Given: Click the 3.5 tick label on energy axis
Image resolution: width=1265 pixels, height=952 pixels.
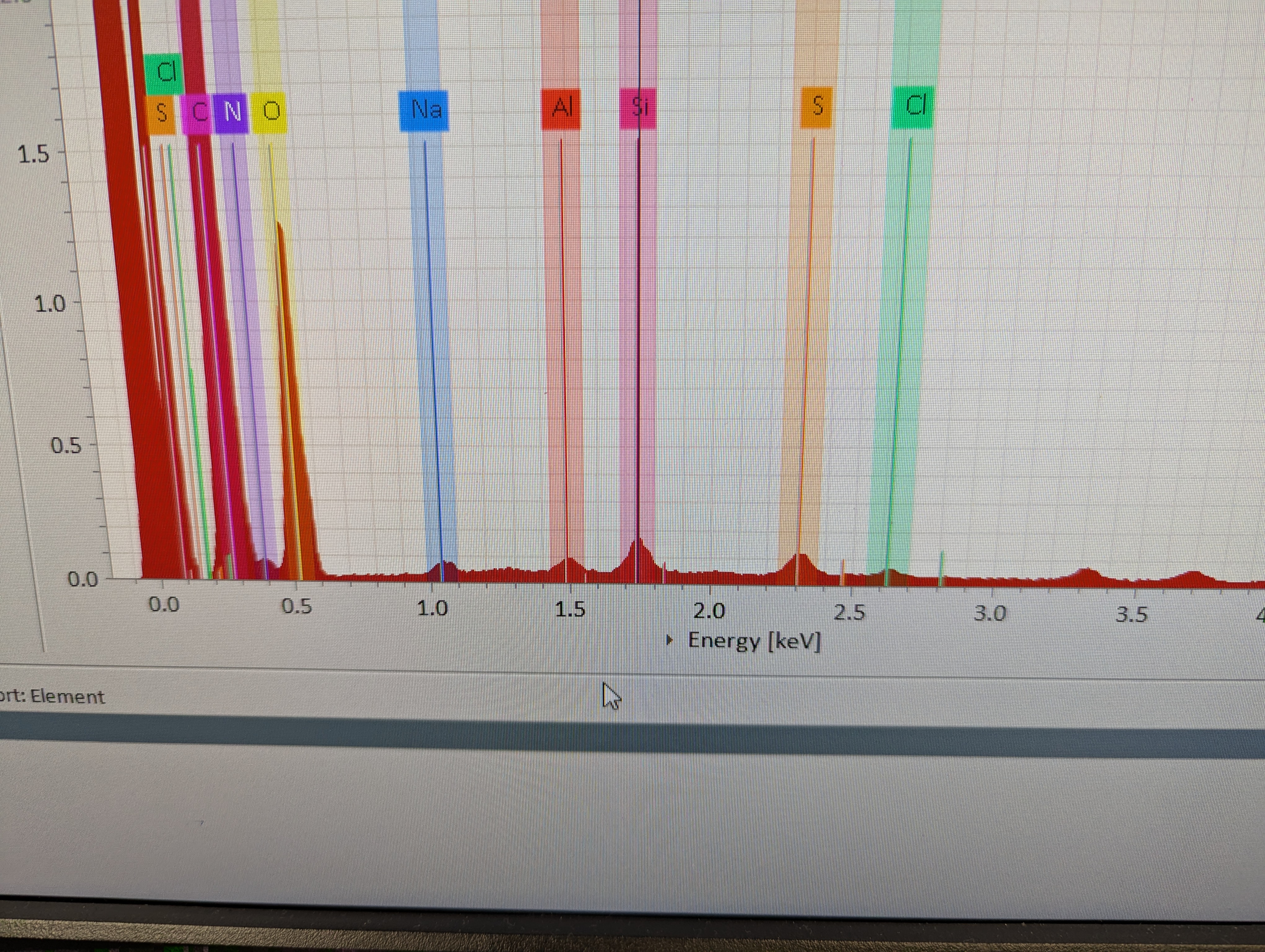Looking at the screenshot, I should coord(1131,614).
